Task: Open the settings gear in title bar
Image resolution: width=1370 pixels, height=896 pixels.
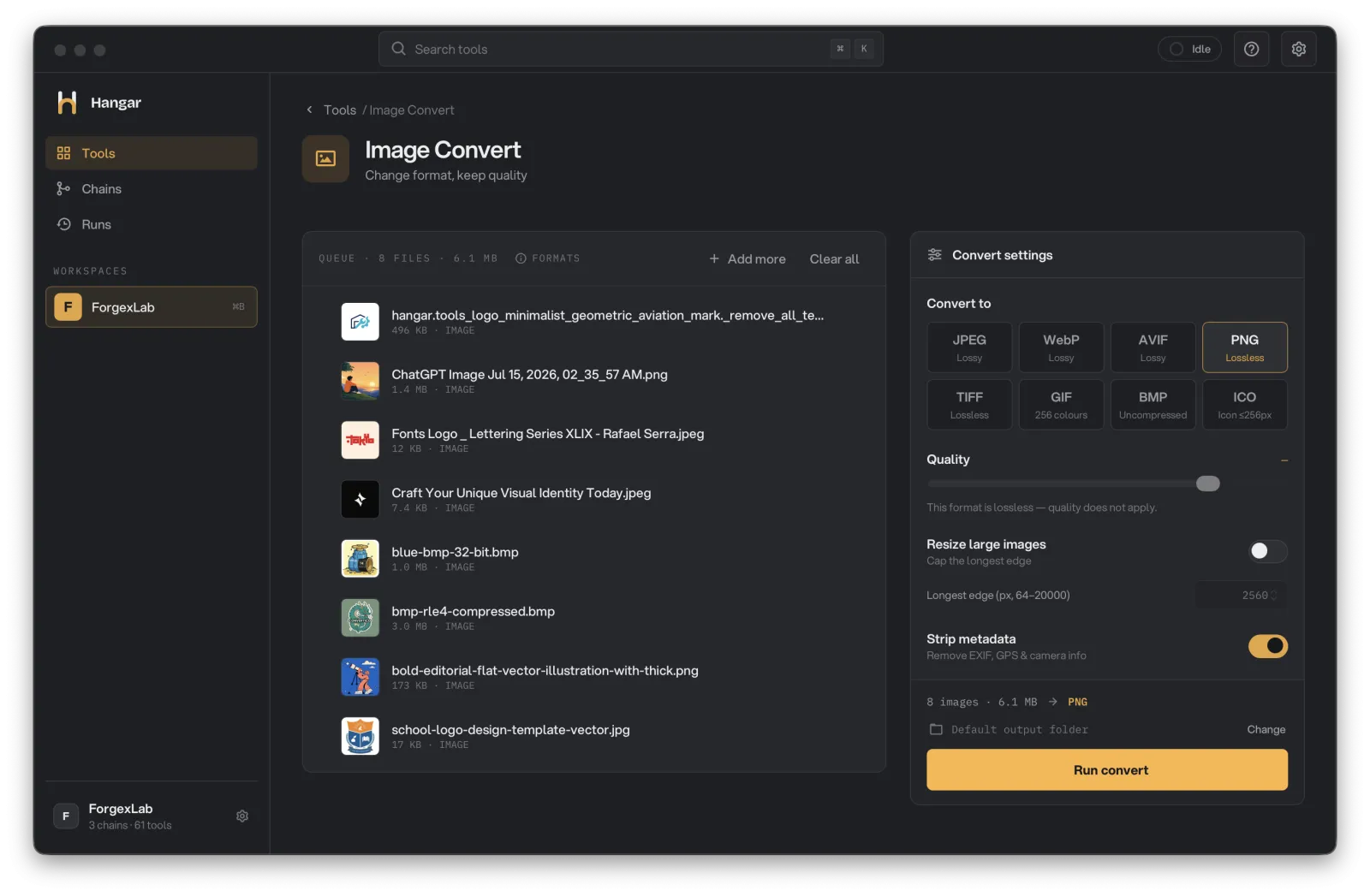Action: 1298,49
